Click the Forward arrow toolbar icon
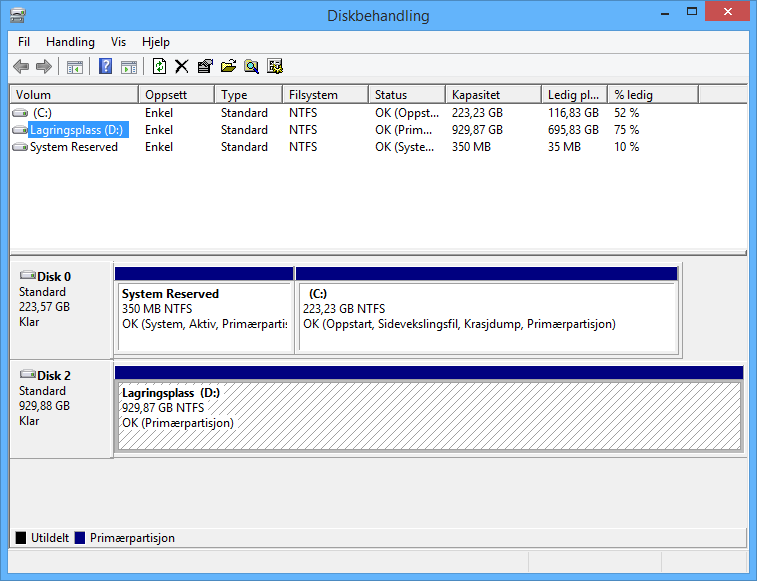This screenshot has width=757, height=581. [44, 66]
